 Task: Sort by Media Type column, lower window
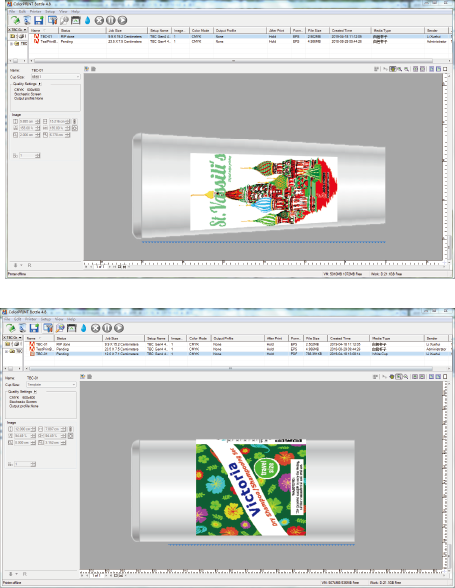396,338
